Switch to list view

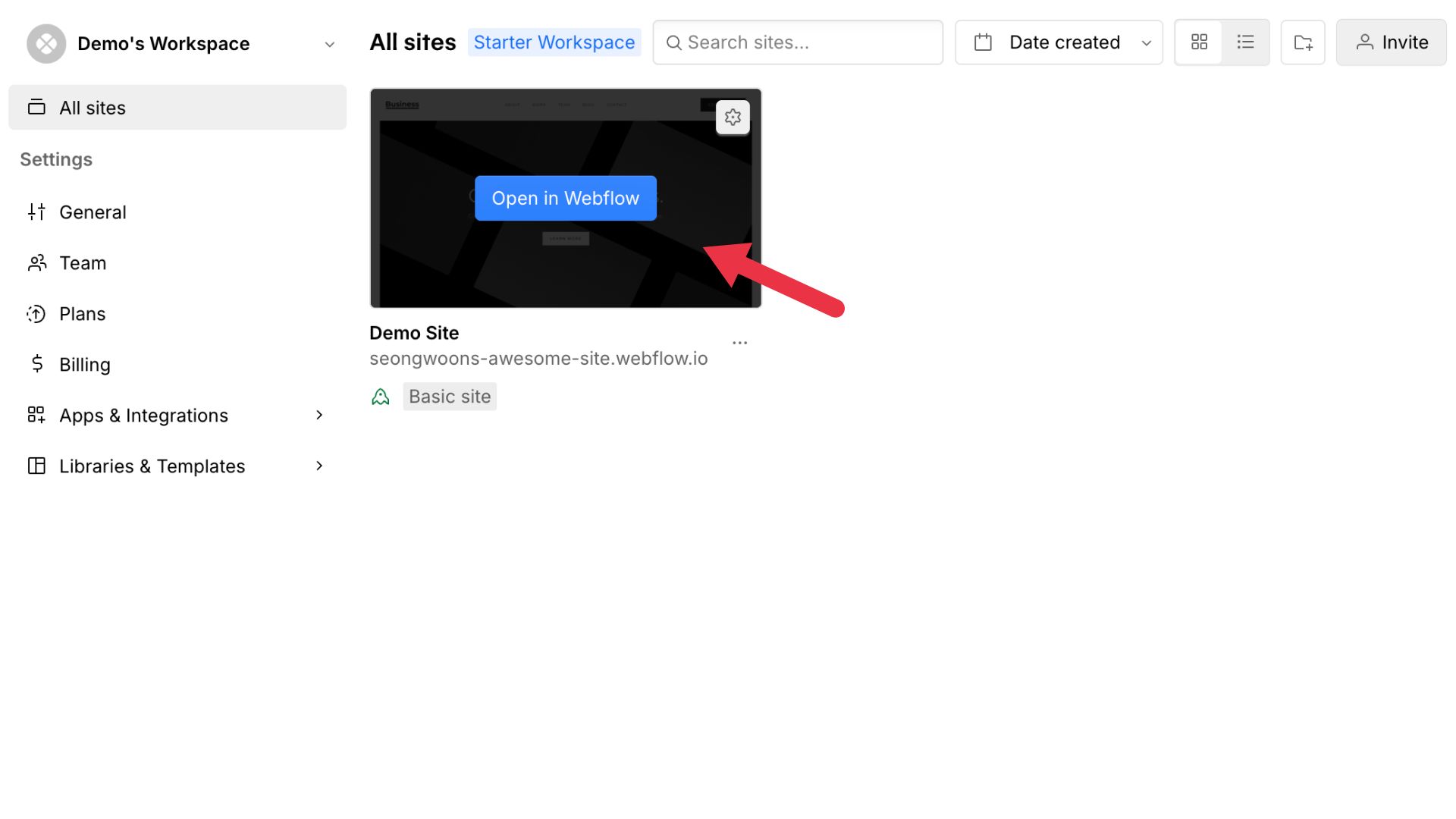tap(1245, 42)
